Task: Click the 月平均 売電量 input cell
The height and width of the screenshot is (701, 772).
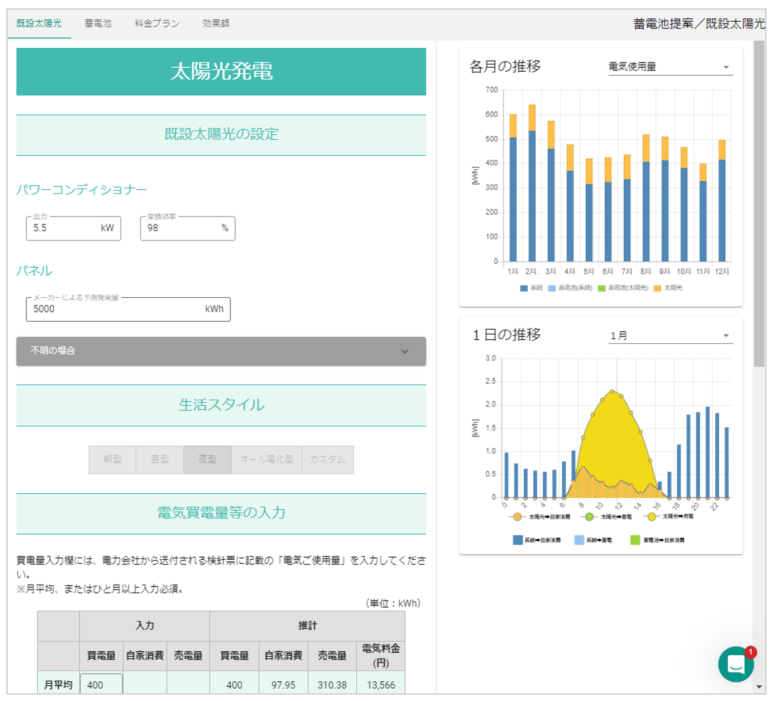Action: point(188,684)
